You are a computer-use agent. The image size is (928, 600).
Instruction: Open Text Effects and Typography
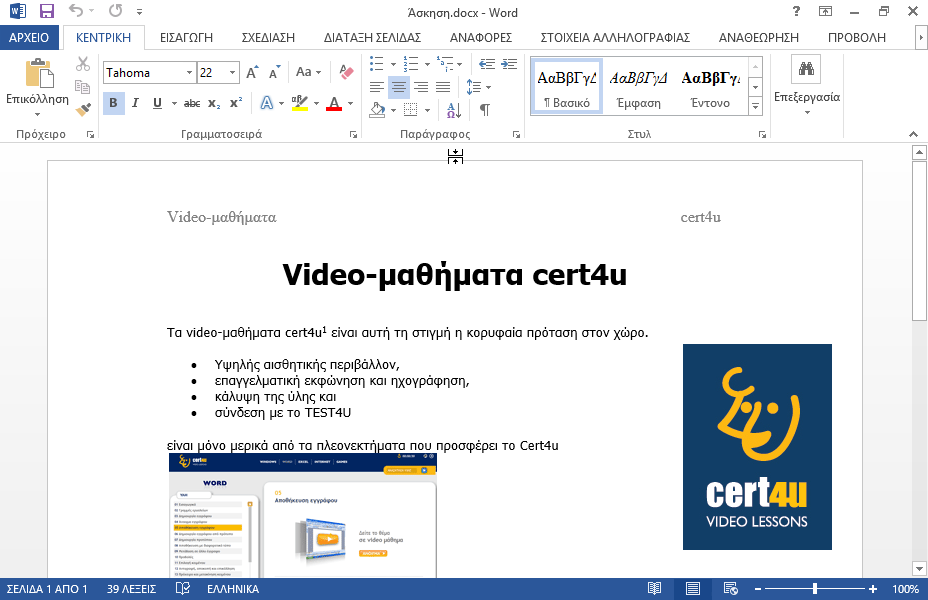(267, 104)
